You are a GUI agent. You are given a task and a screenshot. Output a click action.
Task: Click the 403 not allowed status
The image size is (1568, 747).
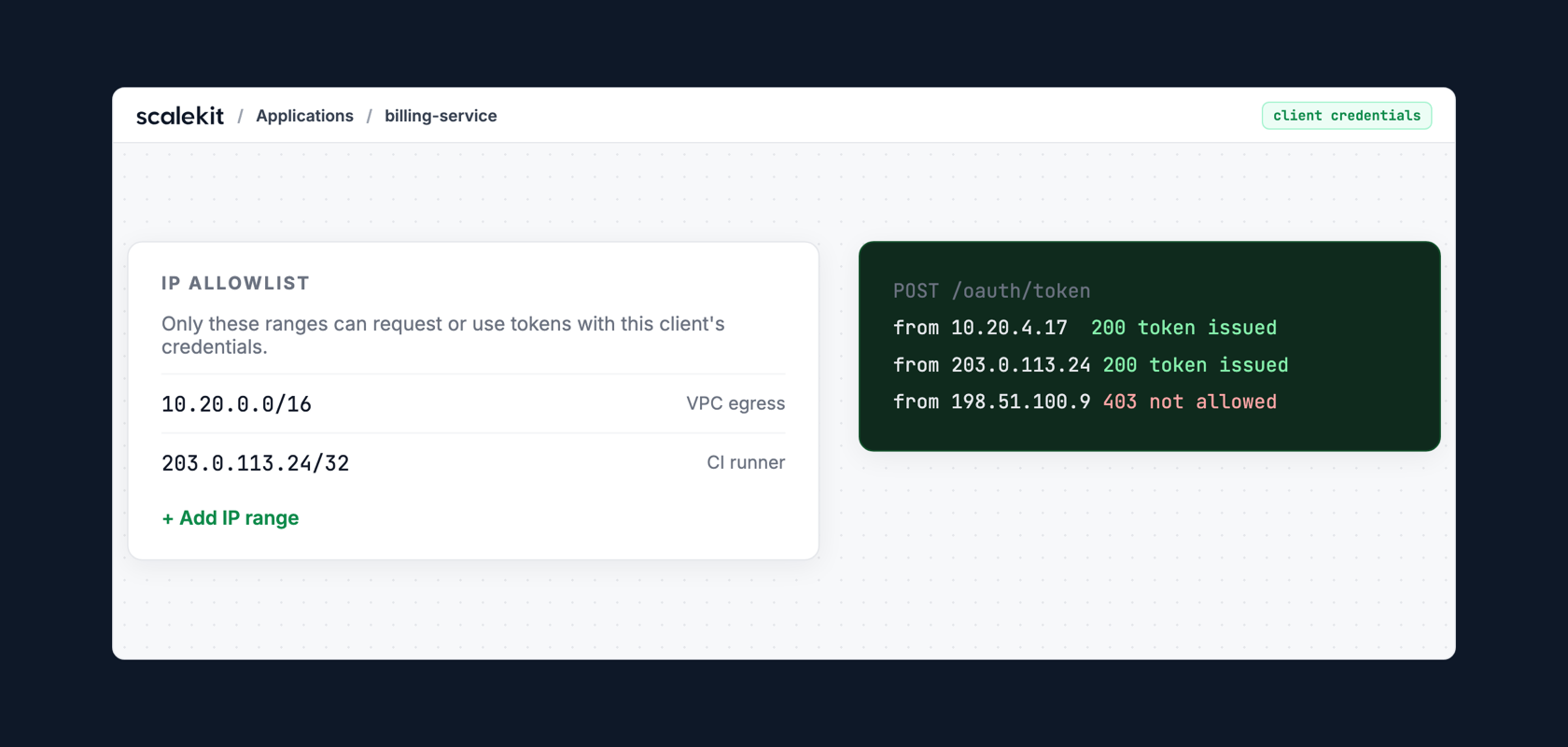(1190, 402)
